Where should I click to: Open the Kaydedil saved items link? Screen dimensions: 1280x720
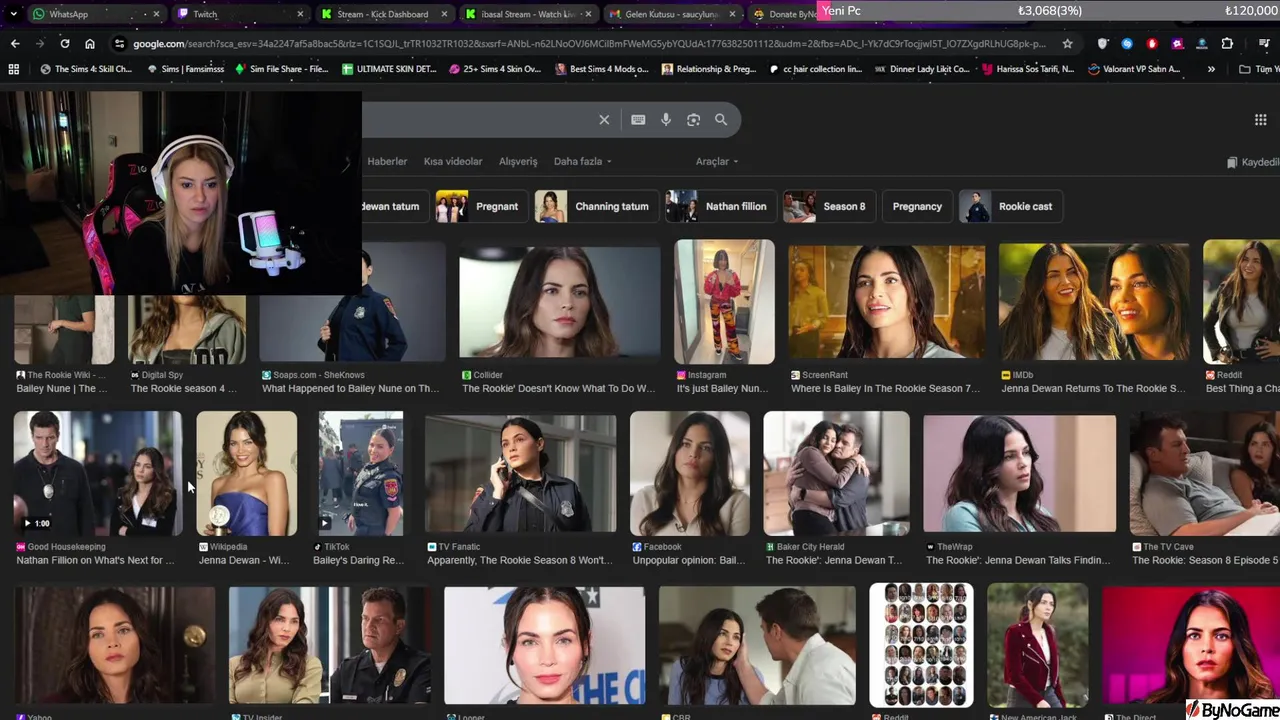(x=1253, y=162)
